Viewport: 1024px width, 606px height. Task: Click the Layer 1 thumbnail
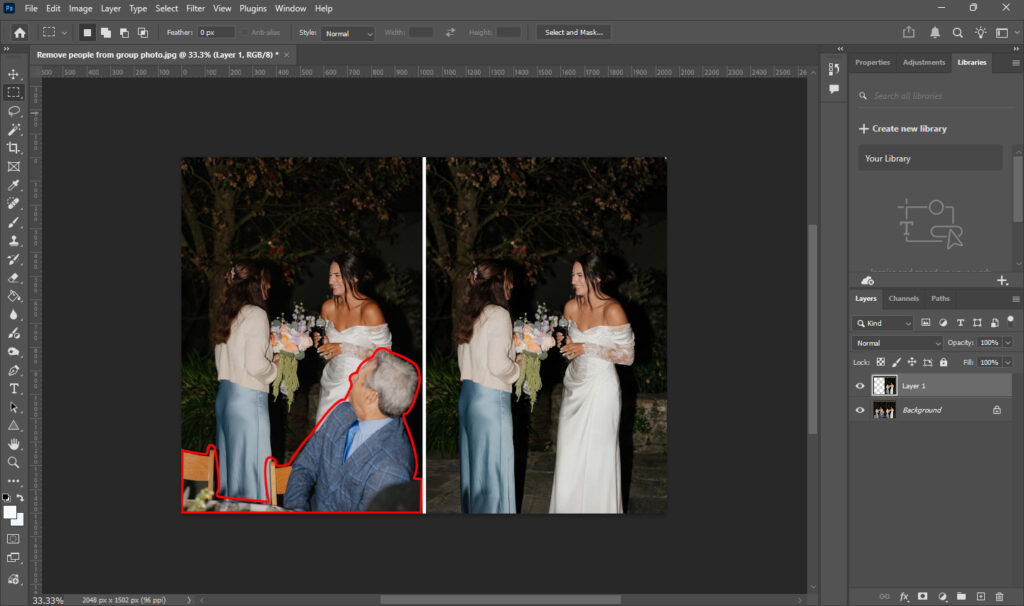point(884,385)
